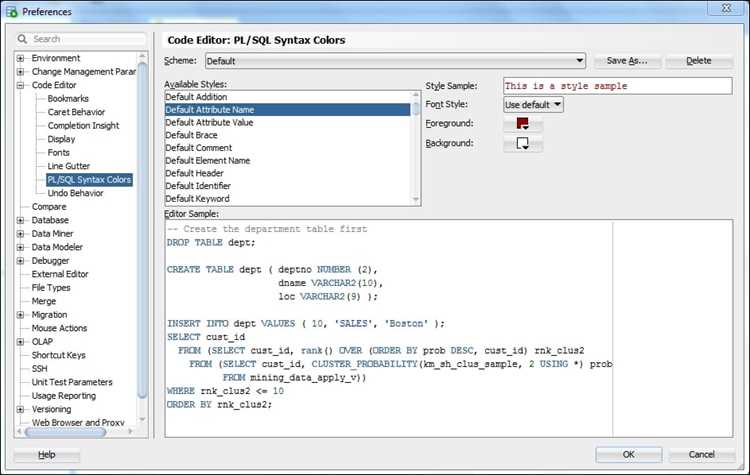Expand the Database tree node

coord(20,221)
